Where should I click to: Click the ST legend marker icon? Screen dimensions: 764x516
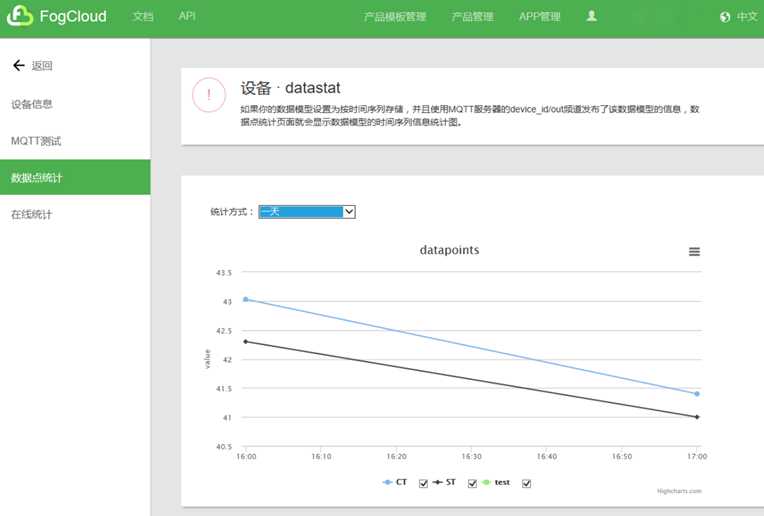coord(438,482)
